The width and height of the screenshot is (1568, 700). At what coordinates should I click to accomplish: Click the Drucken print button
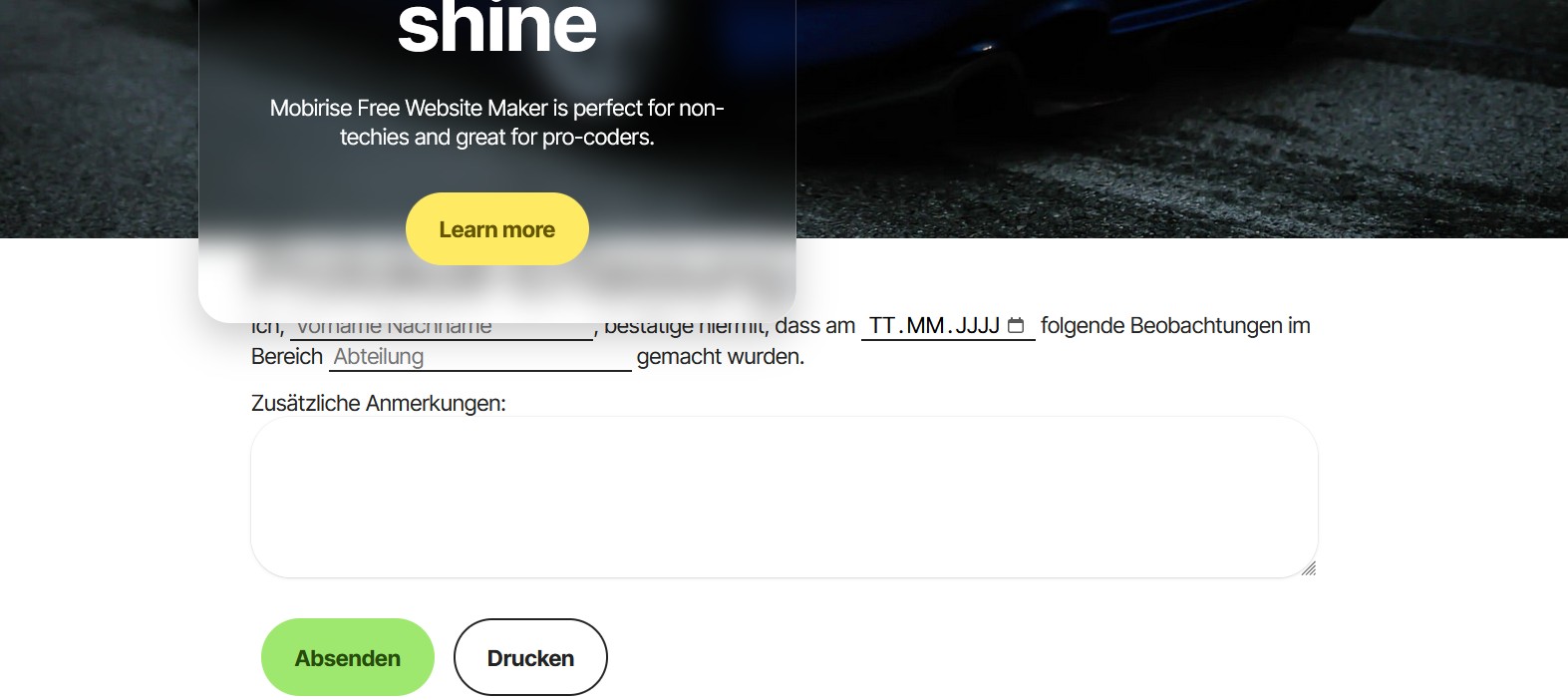coord(530,657)
